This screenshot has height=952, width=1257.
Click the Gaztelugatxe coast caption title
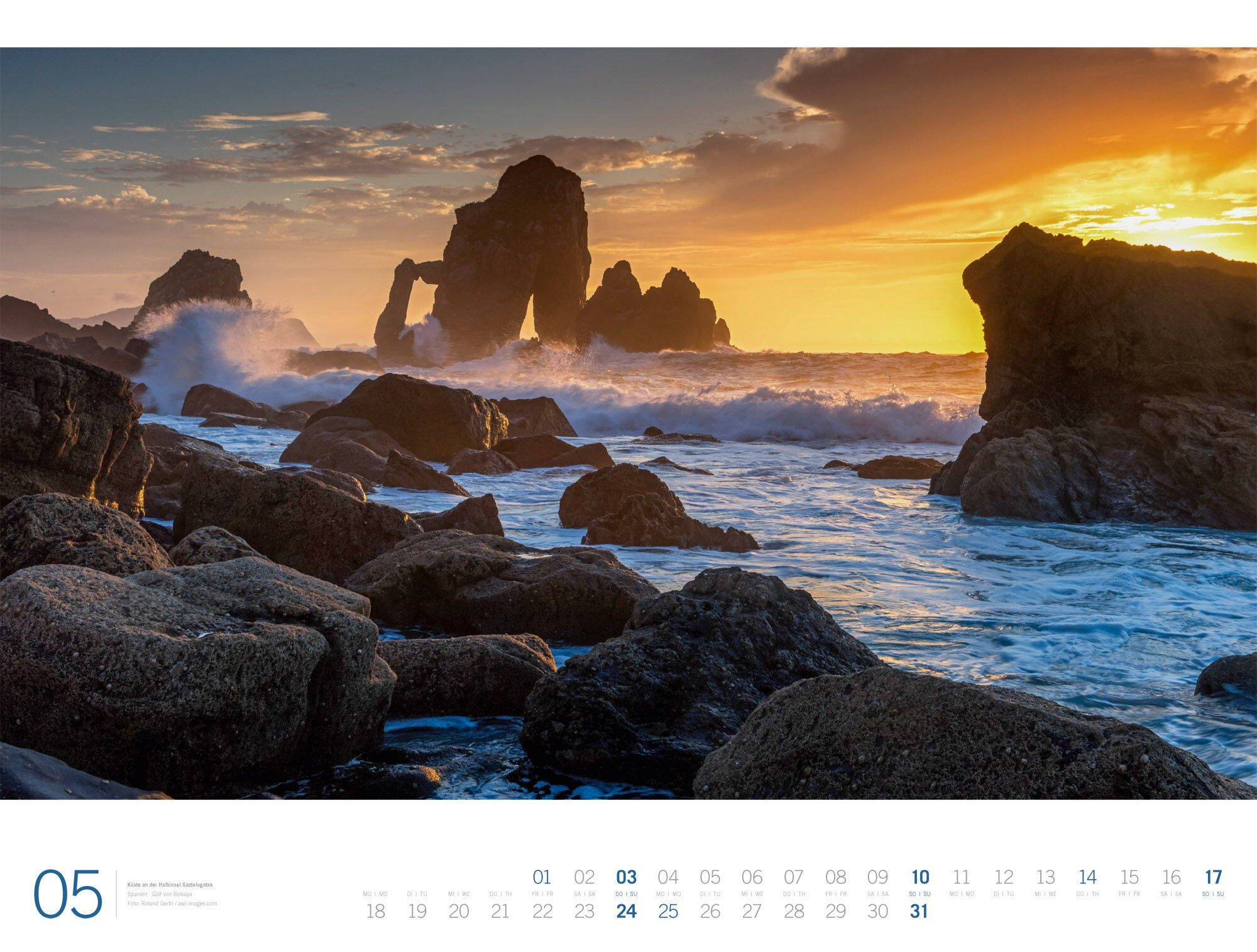[170, 884]
